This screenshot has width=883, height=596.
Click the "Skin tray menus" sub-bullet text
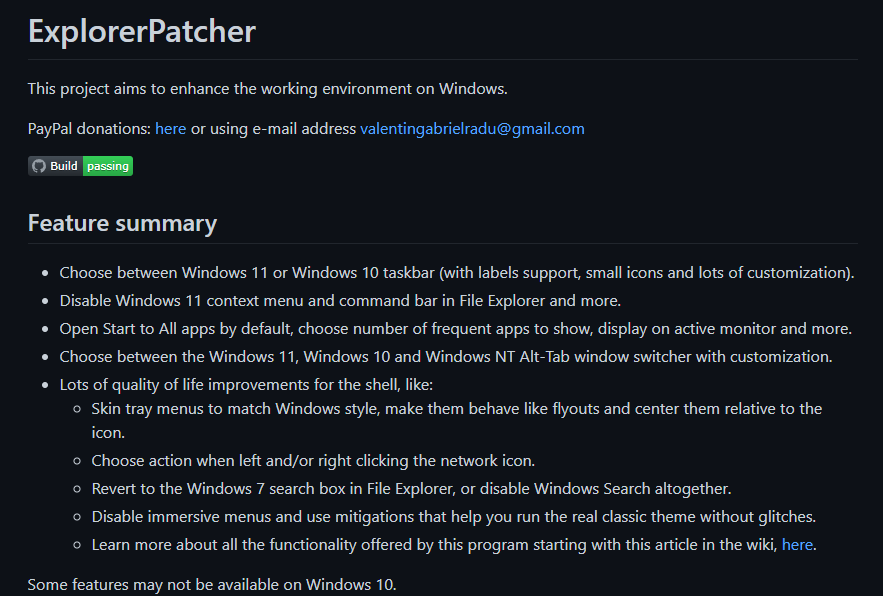pyautogui.click(x=456, y=409)
